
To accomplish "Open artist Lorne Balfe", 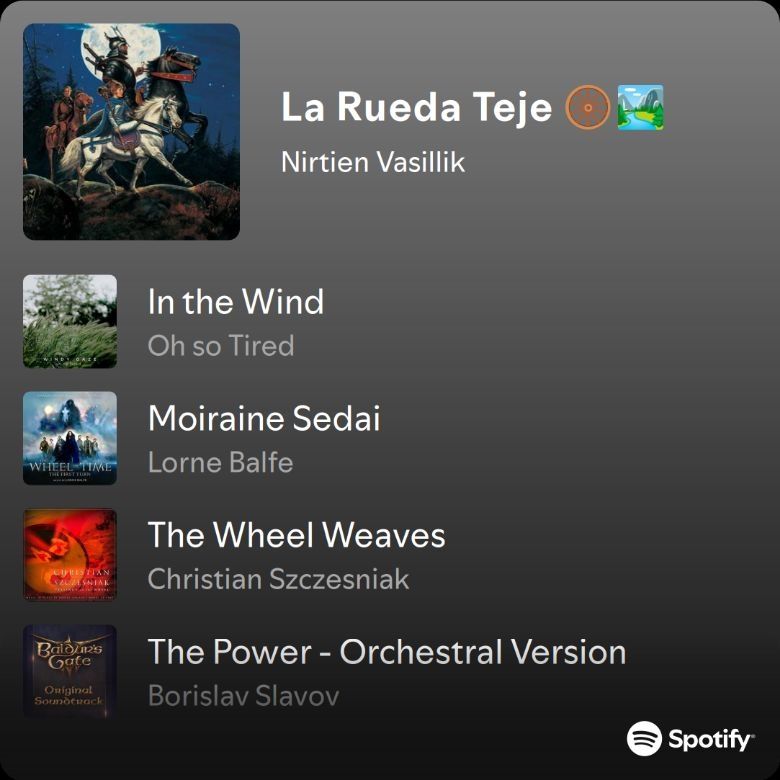I will coord(220,463).
